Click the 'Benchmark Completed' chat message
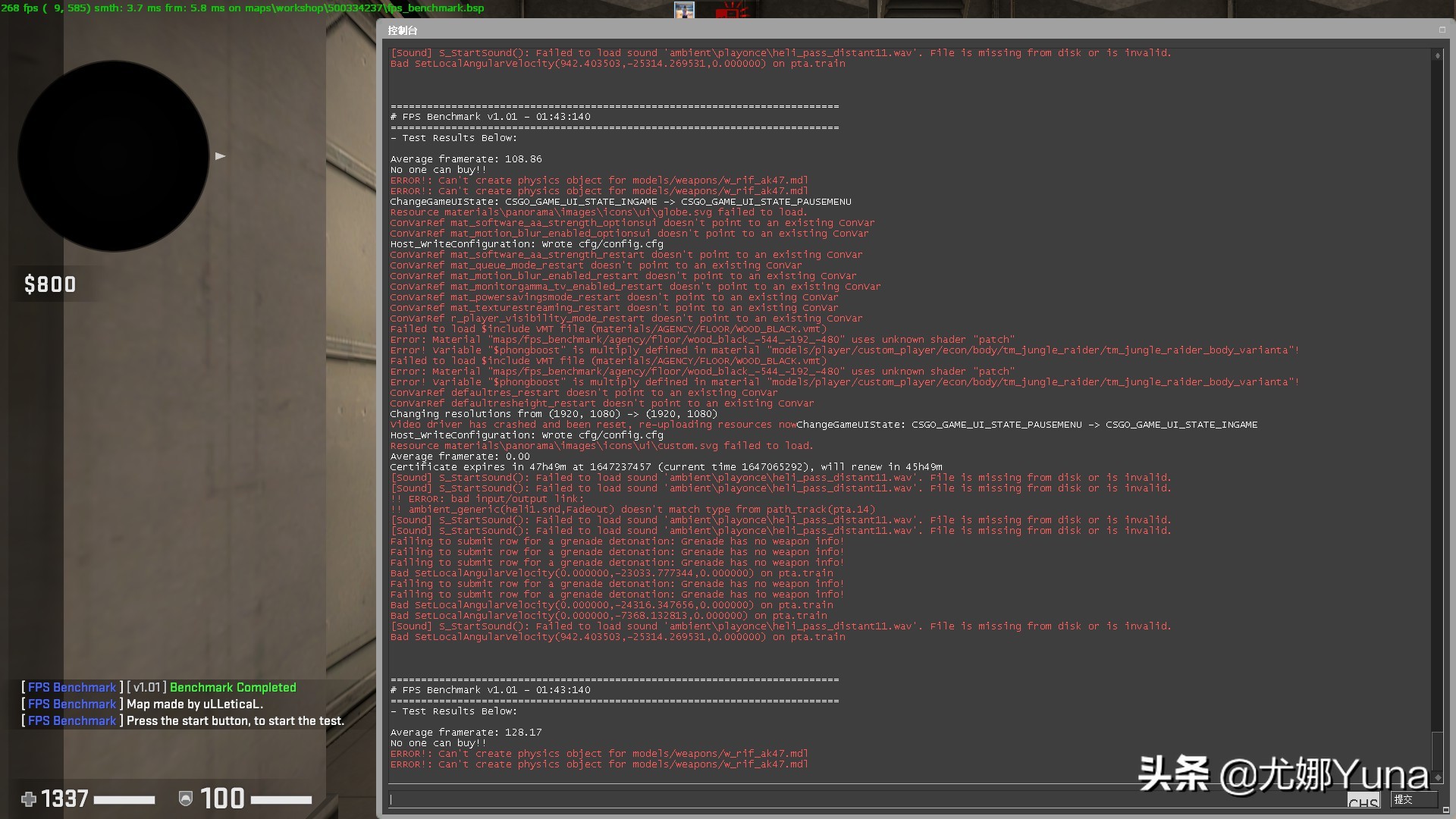Screen dimensions: 1456x819 233,688
